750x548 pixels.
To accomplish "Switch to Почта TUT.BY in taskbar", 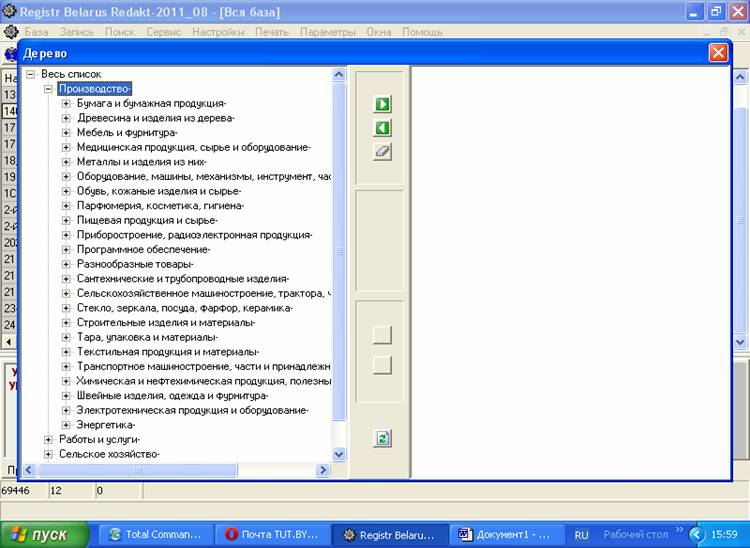I will [x=270, y=534].
